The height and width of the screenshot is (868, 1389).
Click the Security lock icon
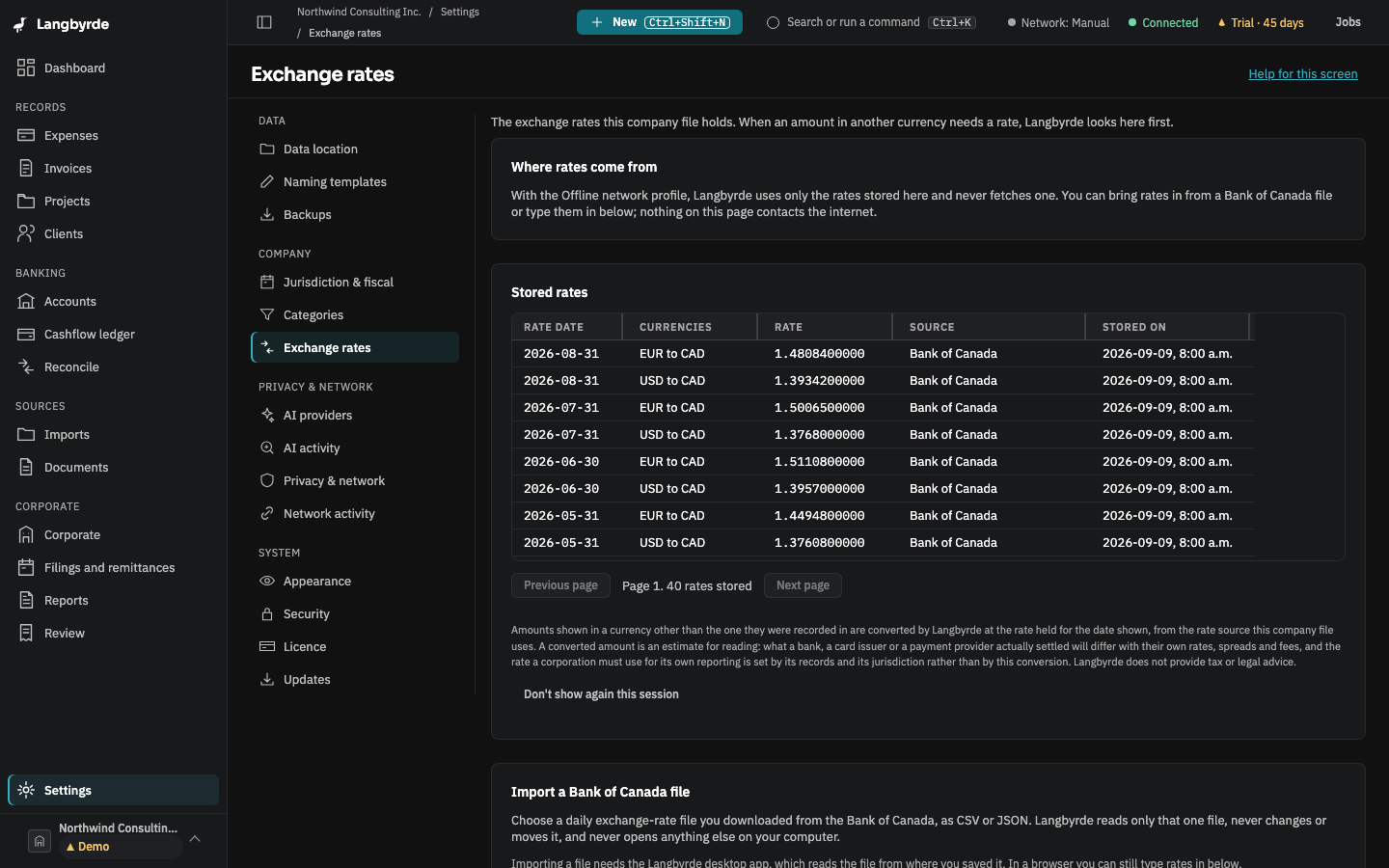[267, 613]
